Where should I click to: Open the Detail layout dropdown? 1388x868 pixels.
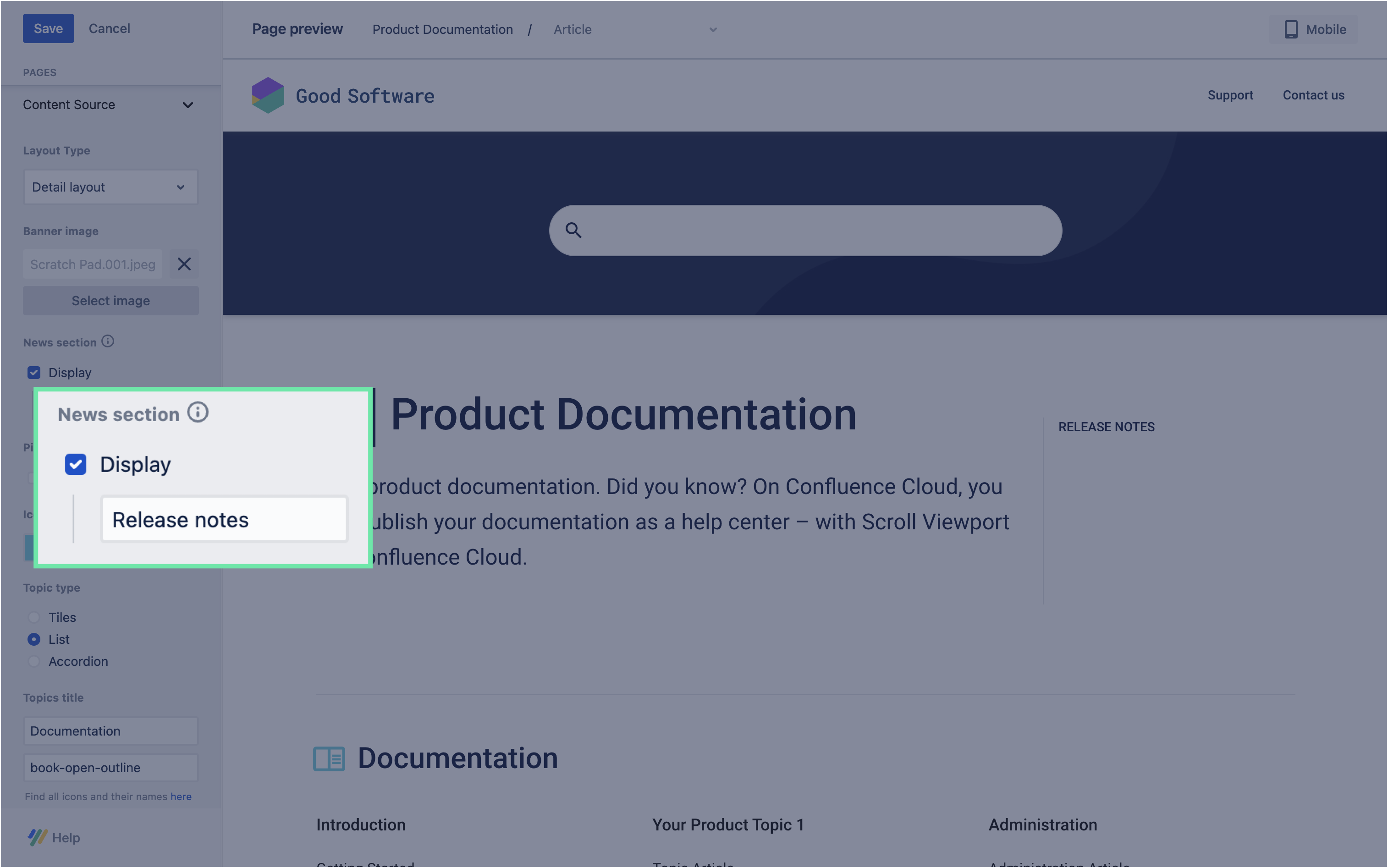click(111, 187)
